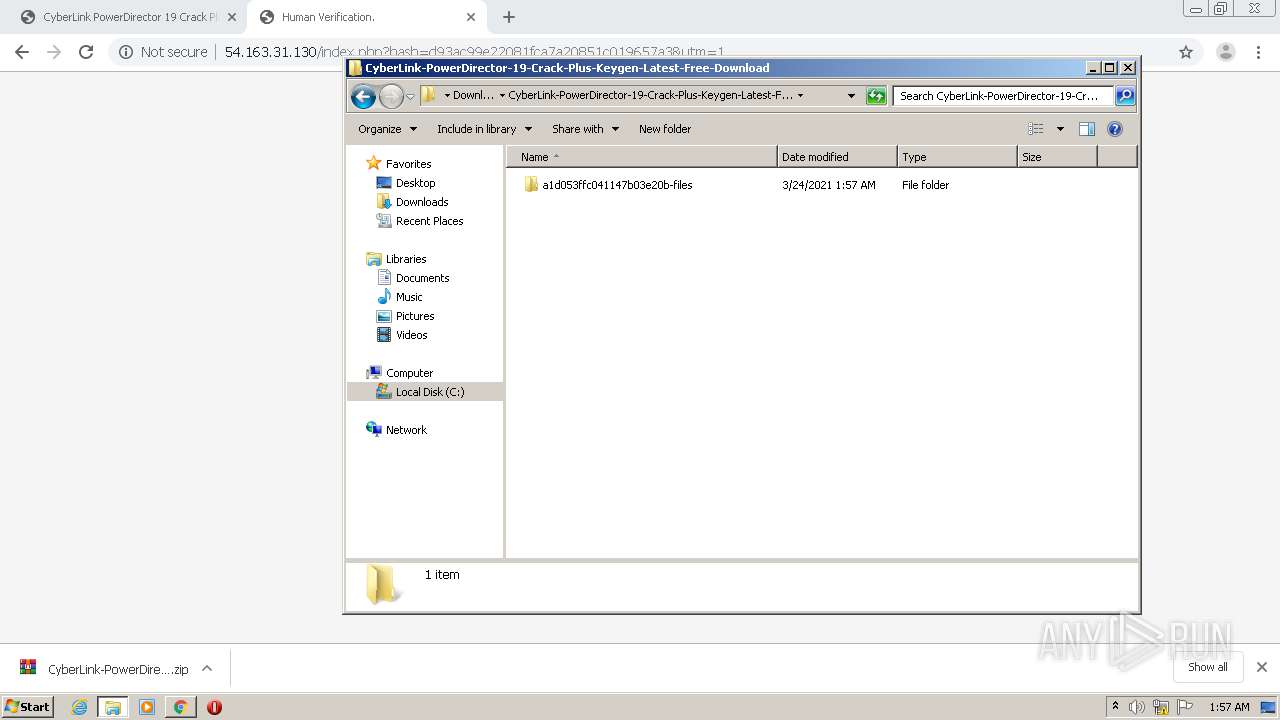Open Explorer help icon
This screenshot has width=1280, height=720.
(1115, 129)
